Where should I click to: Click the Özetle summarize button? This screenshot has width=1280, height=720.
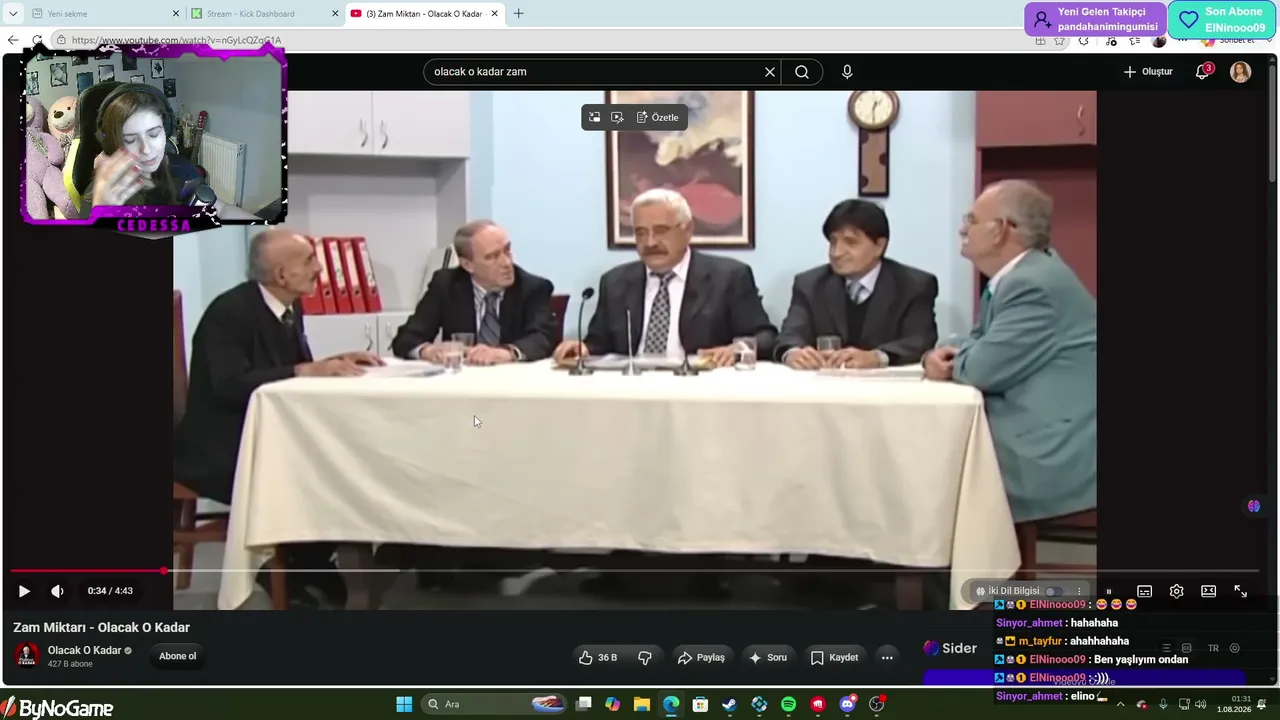coord(657,117)
